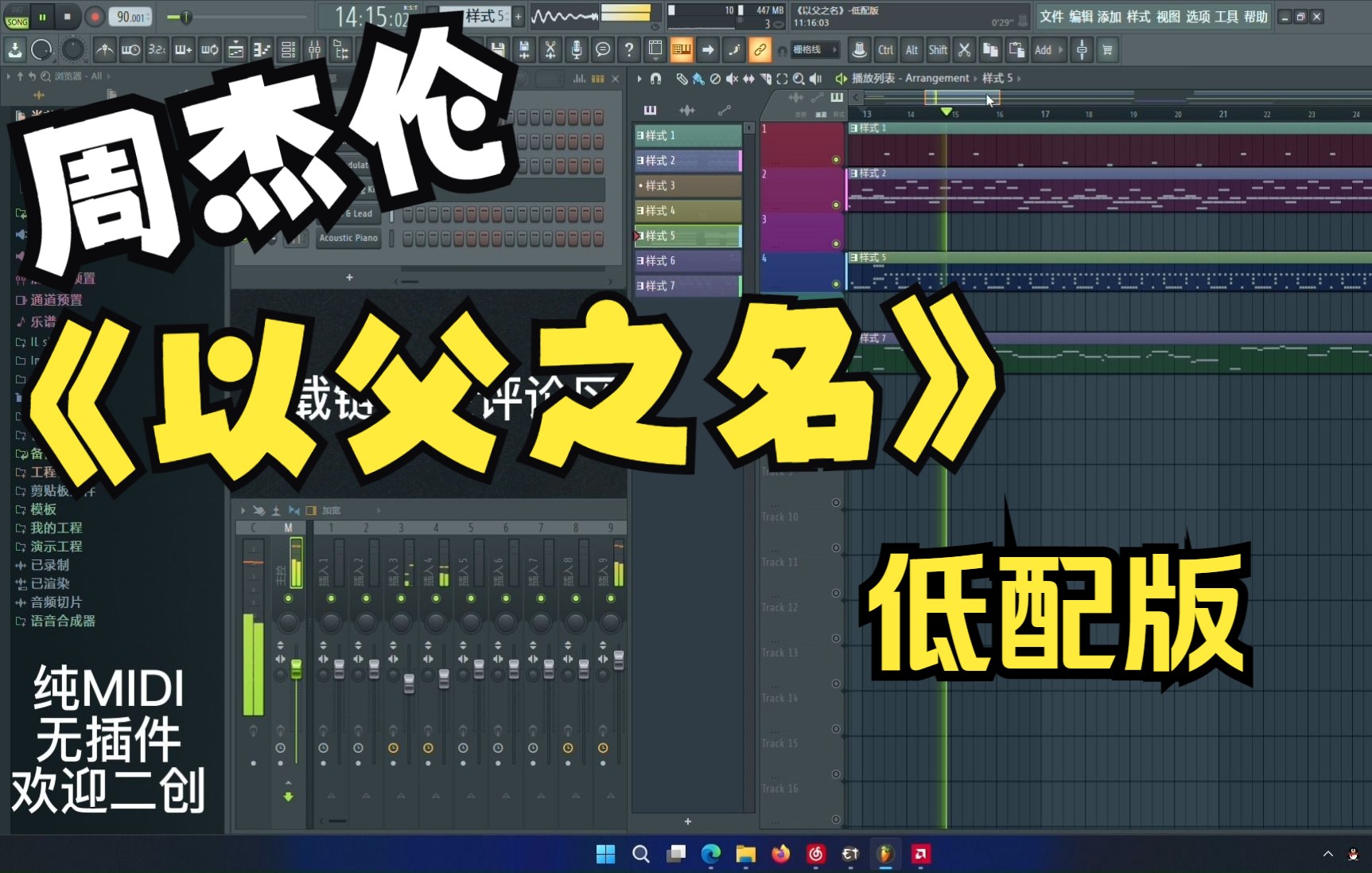
Task: Select 样式 3 in pattern picker
Action: pyautogui.click(x=688, y=185)
